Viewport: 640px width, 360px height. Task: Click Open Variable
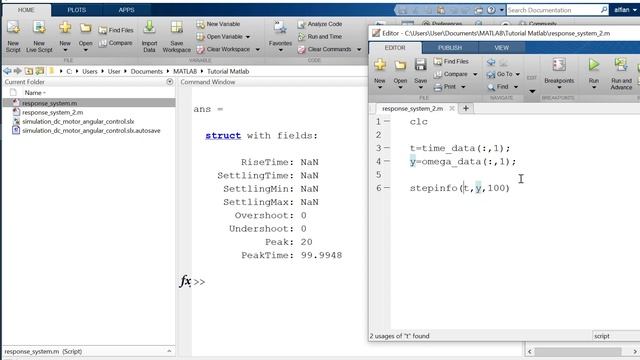click(x=220, y=37)
